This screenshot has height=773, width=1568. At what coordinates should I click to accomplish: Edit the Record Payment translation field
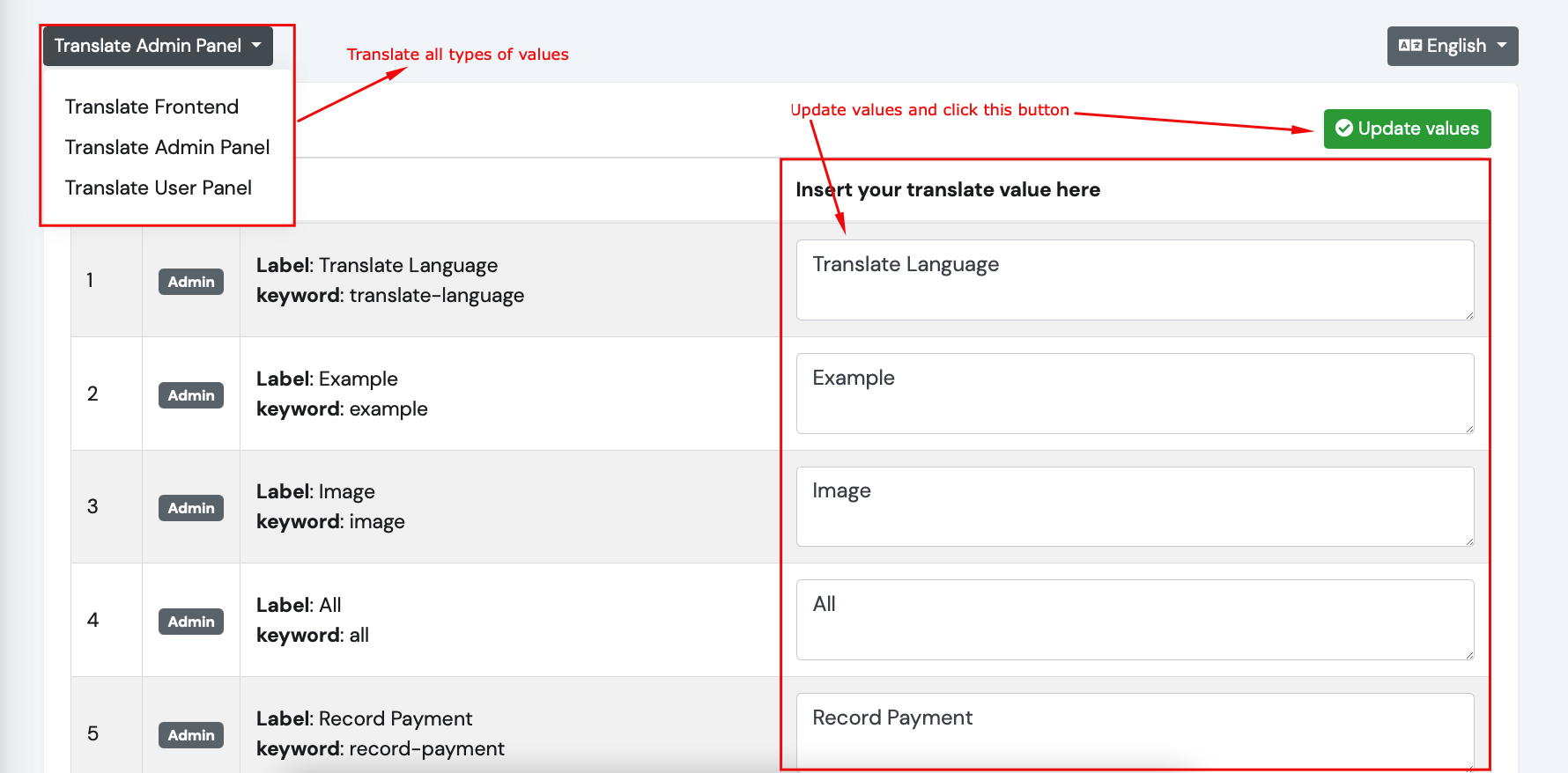point(1135,731)
